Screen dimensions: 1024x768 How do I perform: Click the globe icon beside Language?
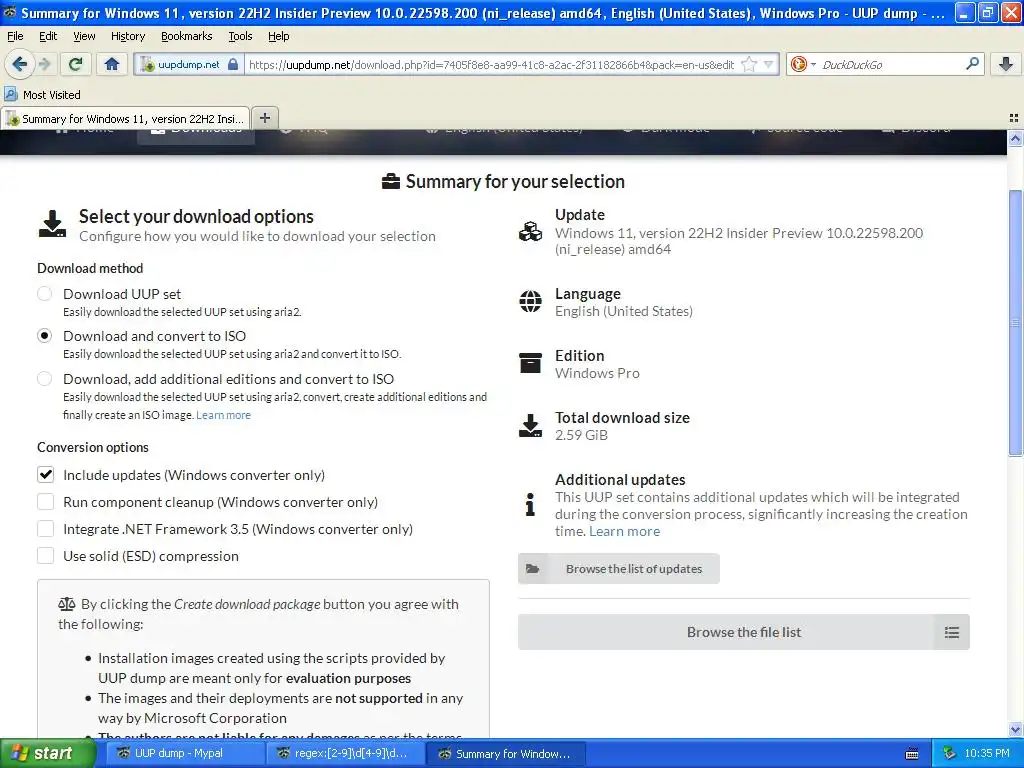530,301
